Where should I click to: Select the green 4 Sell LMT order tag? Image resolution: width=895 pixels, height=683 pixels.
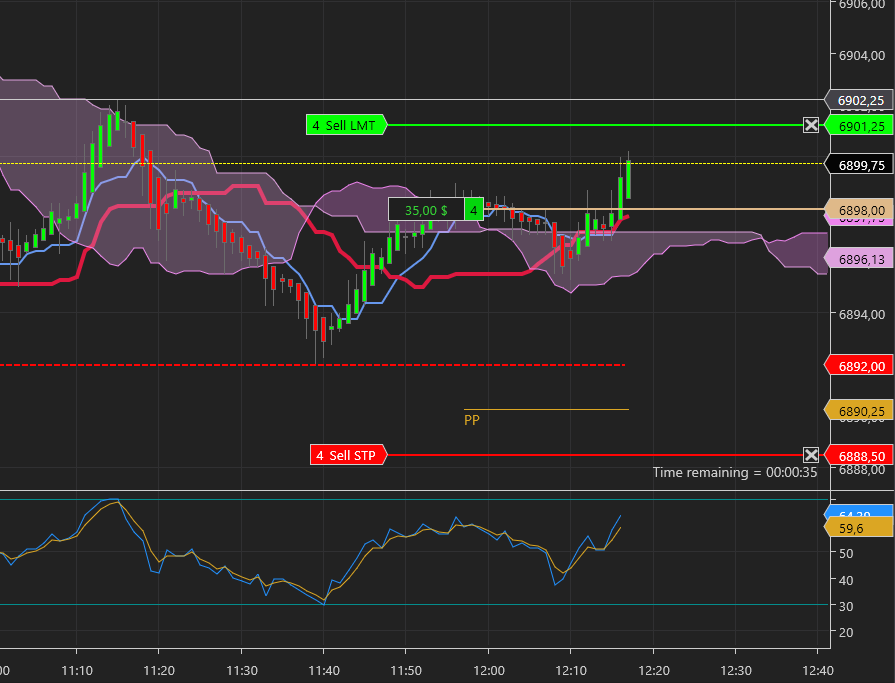345,125
